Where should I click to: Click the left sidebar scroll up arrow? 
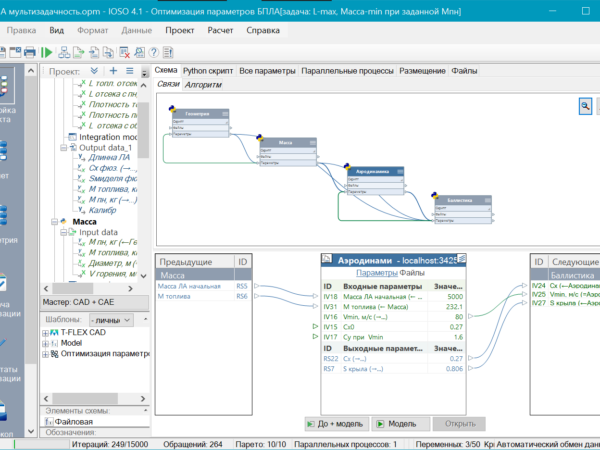point(31,70)
